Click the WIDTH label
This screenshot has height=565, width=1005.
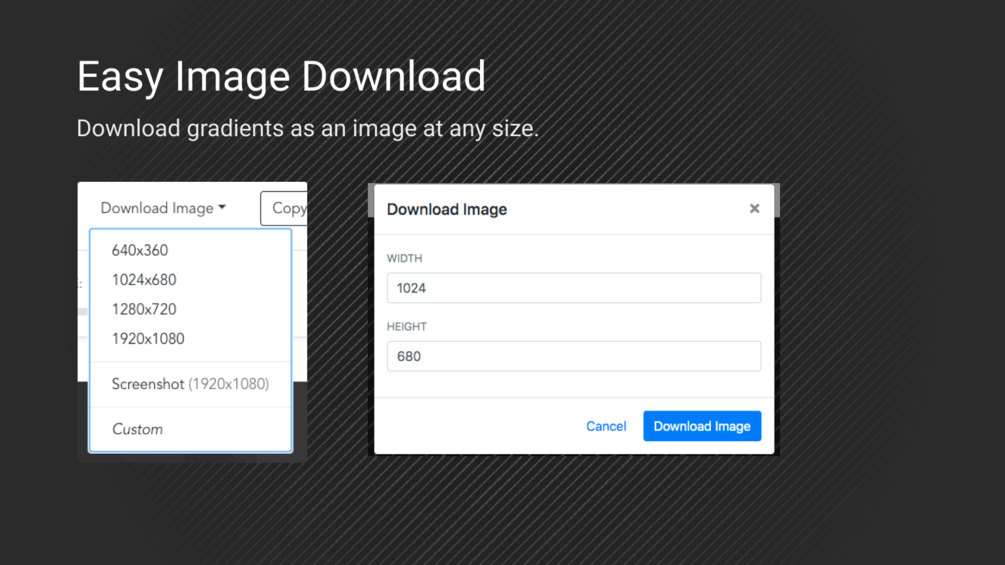[x=404, y=258]
